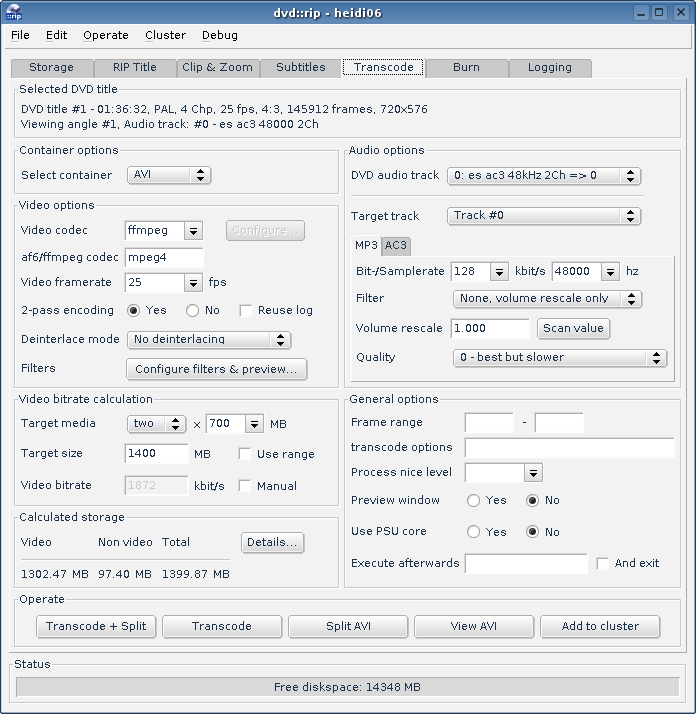Viewport: 696px width, 714px height.
Task: Click the Volume rescale field
Action: (490, 329)
